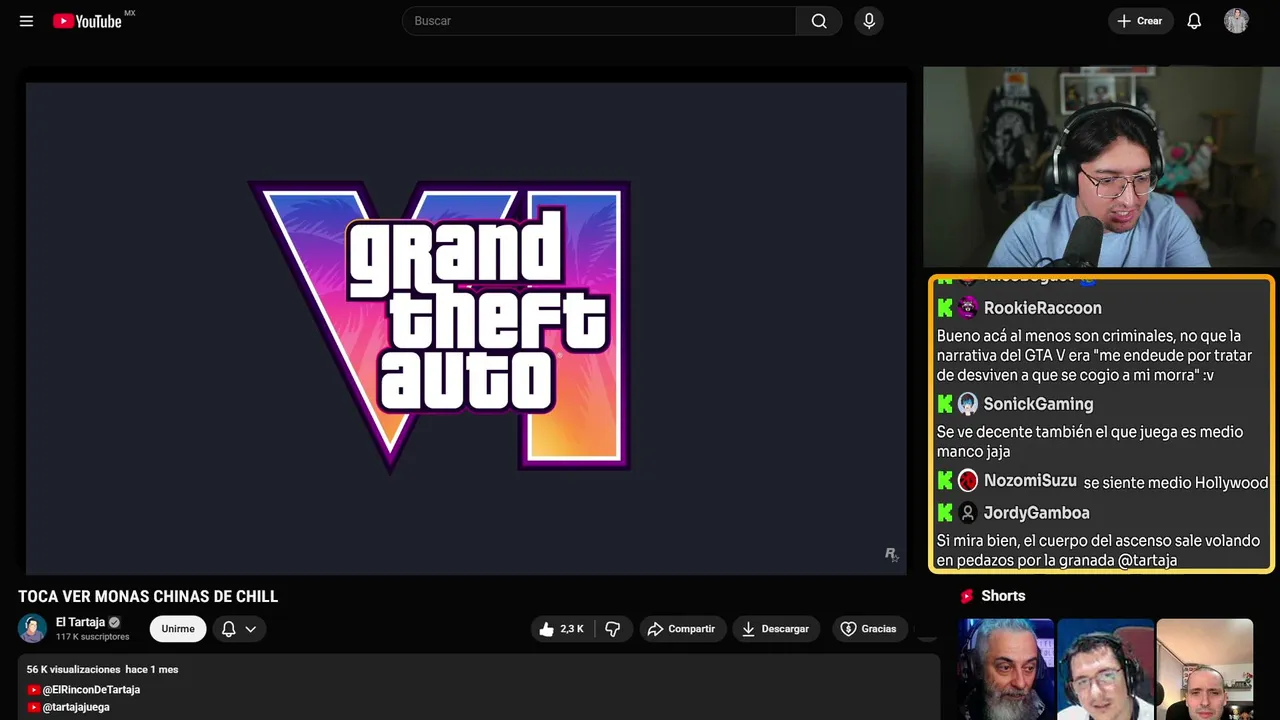
Task: Open the notifications bell in the header
Action: pos(1194,21)
